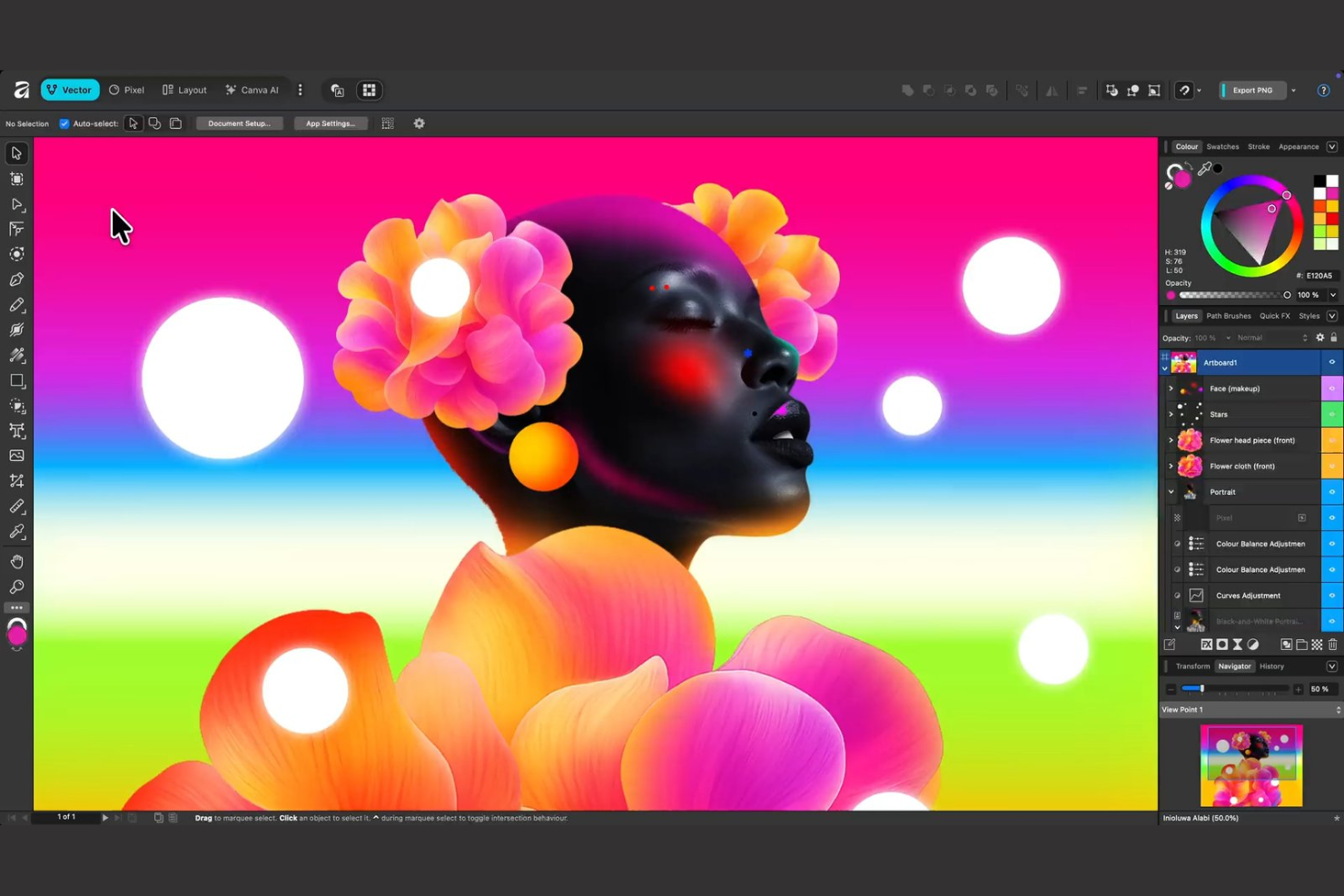The image size is (1344, 896).
Task: Hide the Face (makeup) layer
Action: pyautogui.click(x=1332, y=389)
